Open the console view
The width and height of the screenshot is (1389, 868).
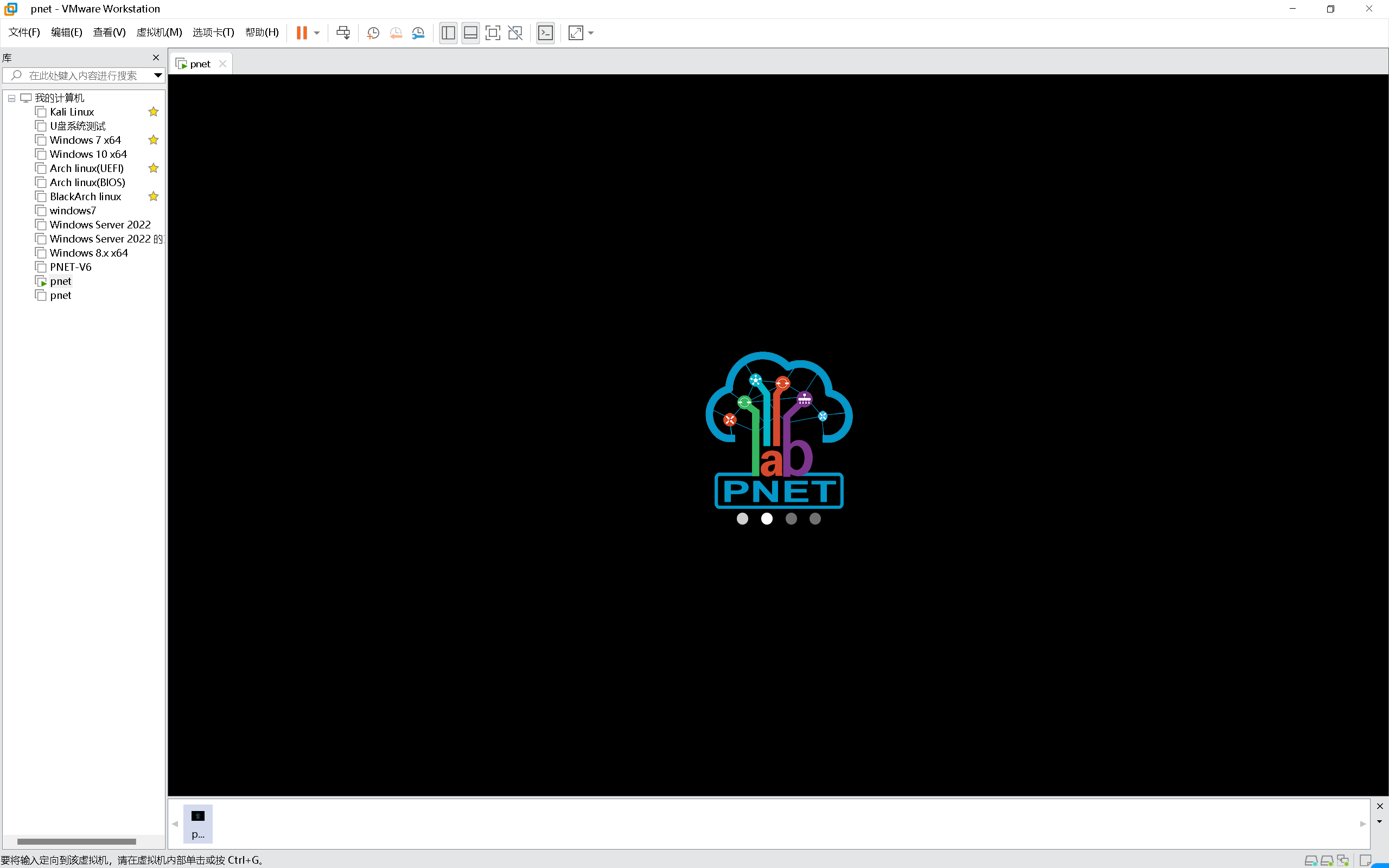[x=545, y=33]
